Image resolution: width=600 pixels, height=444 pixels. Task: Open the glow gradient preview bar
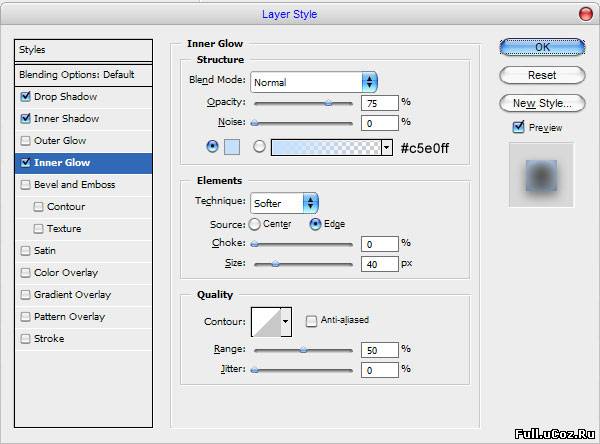coord(326,147)
